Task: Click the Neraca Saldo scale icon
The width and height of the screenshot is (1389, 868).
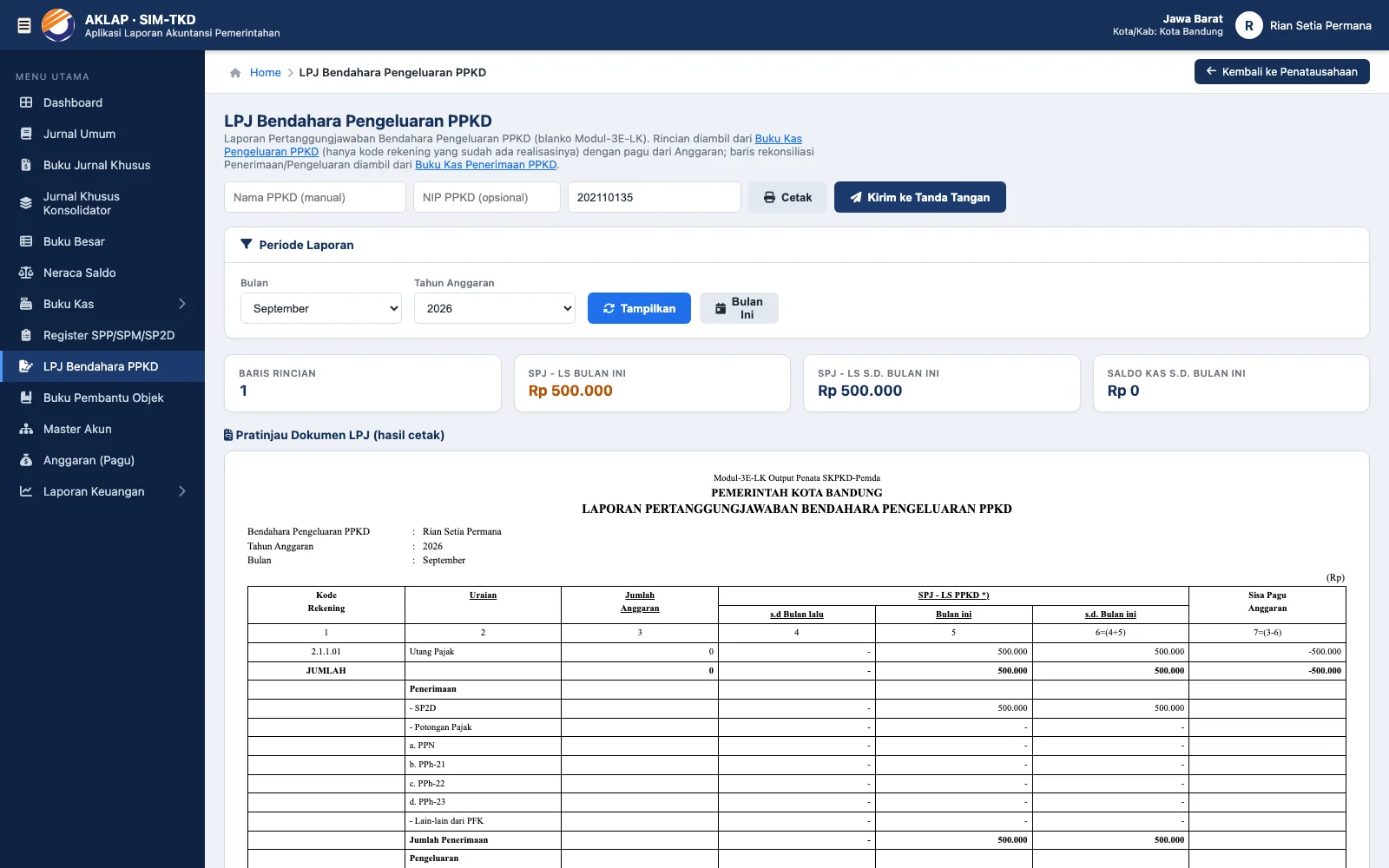Action: click(x=26, y=273)
